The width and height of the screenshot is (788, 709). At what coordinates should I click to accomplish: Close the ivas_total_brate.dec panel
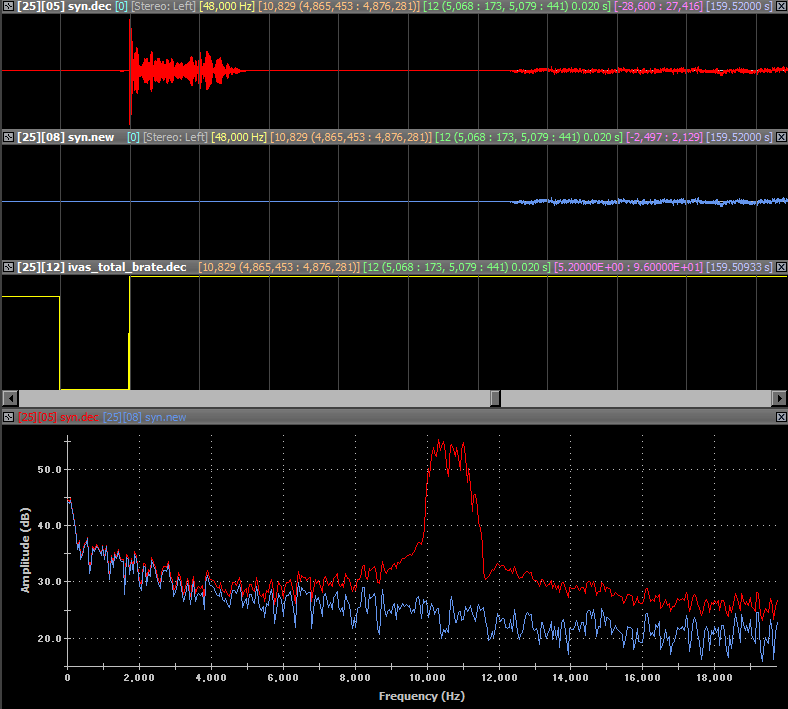(x=781, y=267)
